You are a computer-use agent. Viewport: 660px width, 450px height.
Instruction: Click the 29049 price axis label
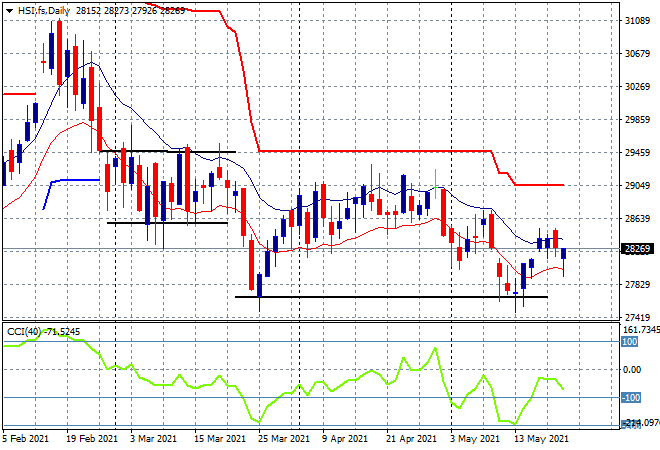[x=637, y=185]
